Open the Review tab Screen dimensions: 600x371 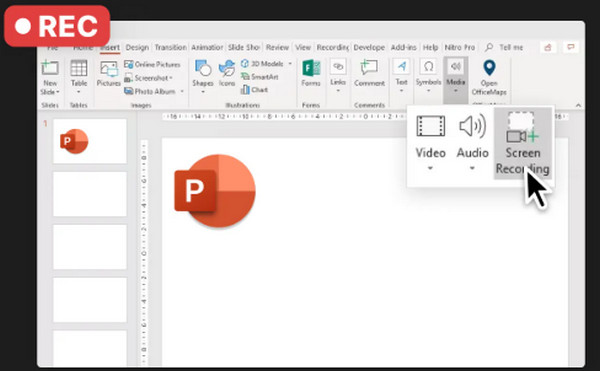coord(277,47)
